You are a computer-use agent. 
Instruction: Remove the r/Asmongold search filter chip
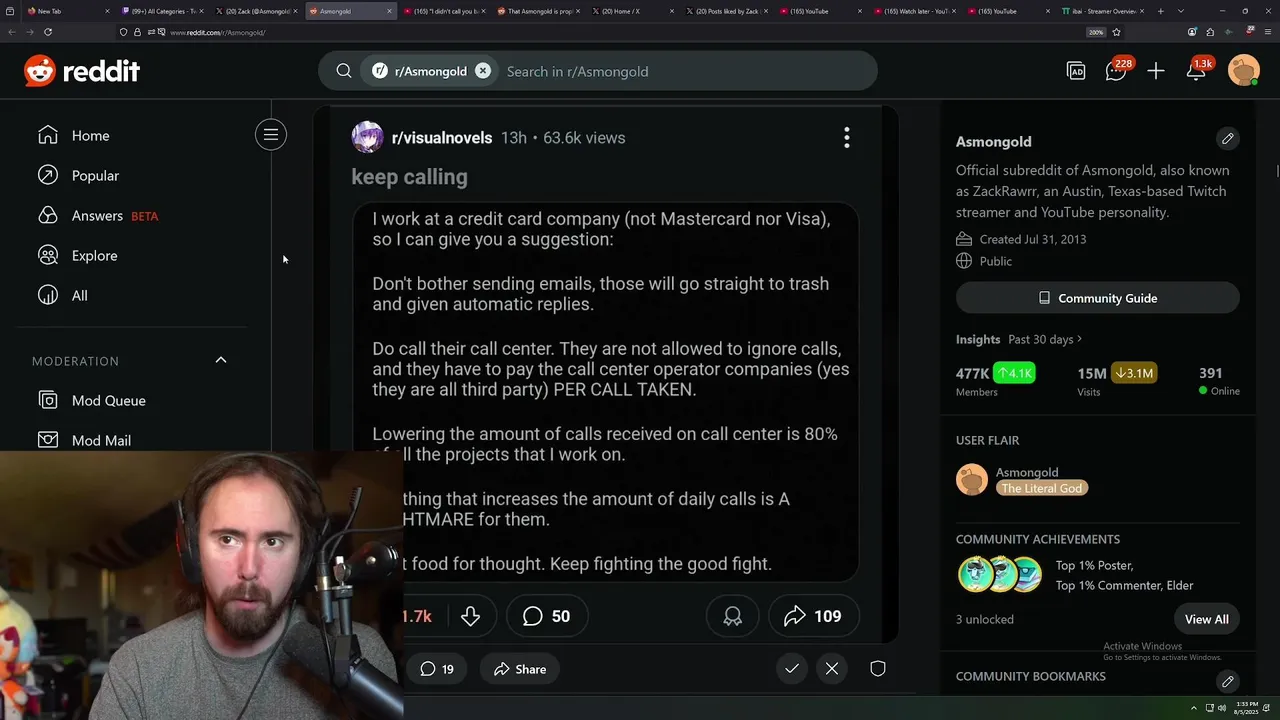point(483,71)
